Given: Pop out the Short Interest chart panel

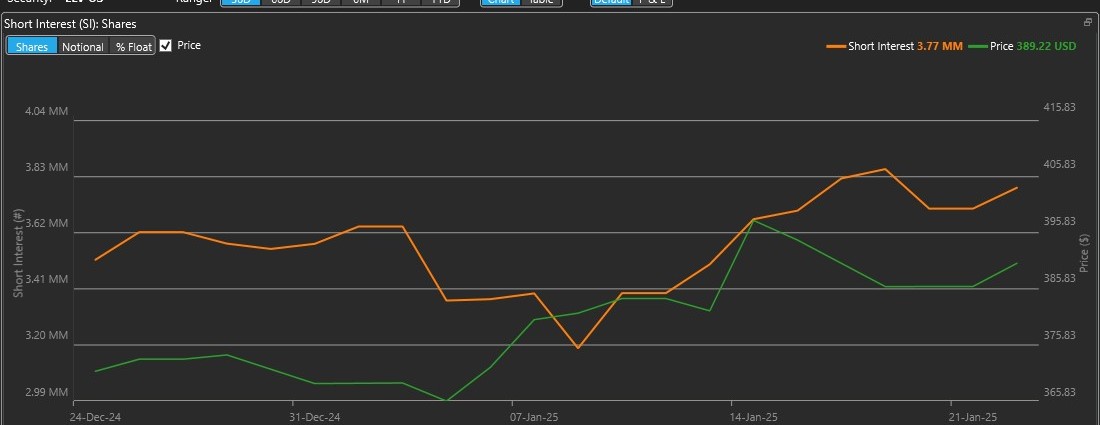Looking at the screenshot, I should click(x=1088, y=22).
